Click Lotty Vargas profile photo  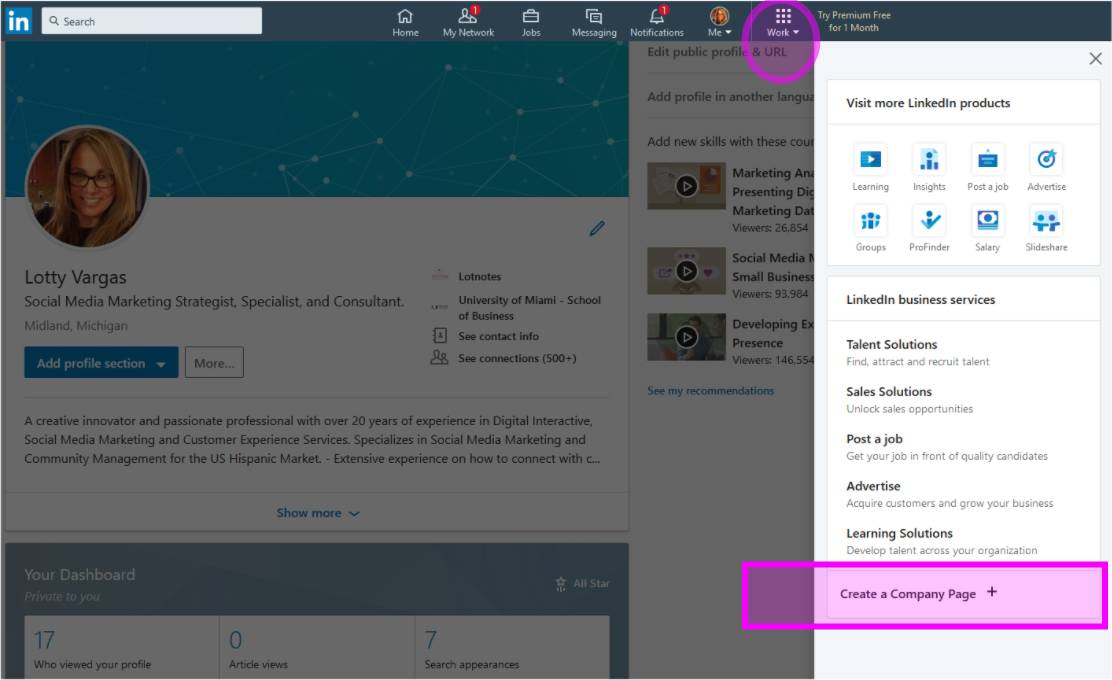pos(87,186)
